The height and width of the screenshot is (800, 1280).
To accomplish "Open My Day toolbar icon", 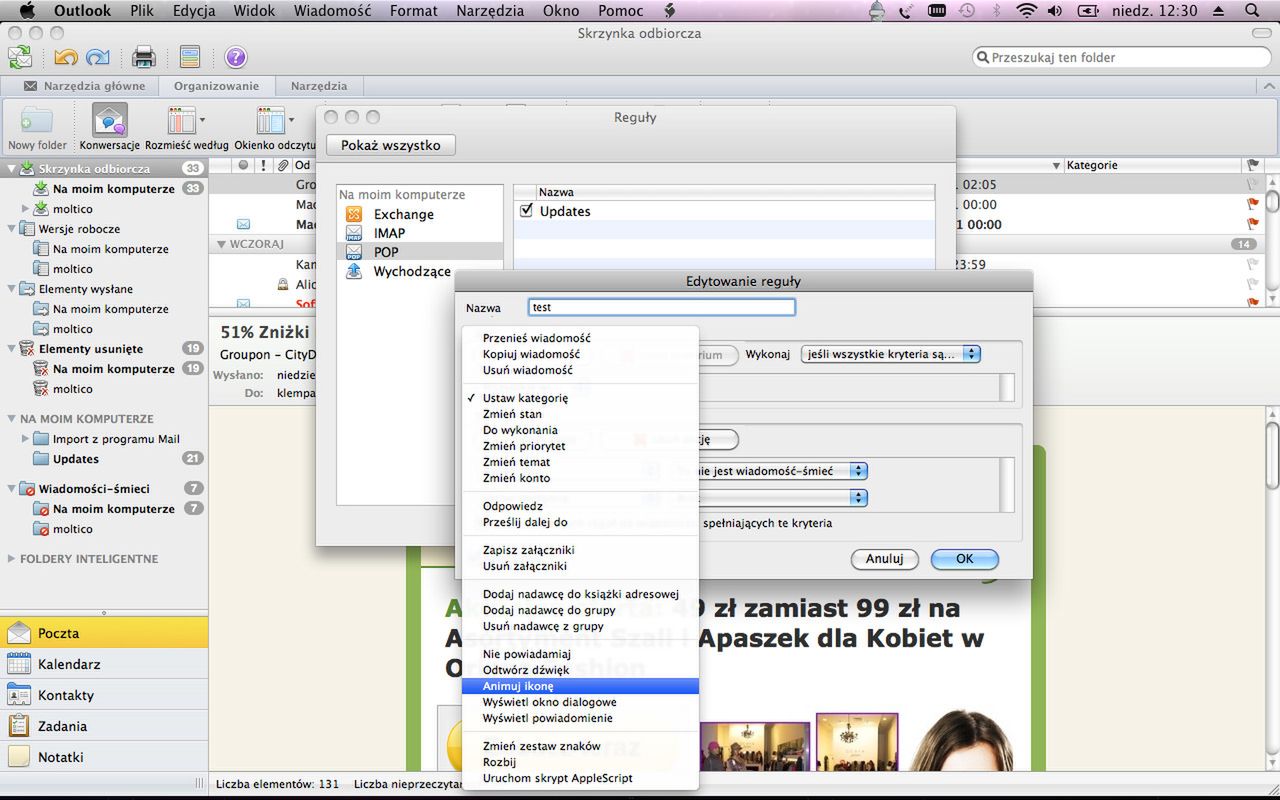I will pos(190,57).
